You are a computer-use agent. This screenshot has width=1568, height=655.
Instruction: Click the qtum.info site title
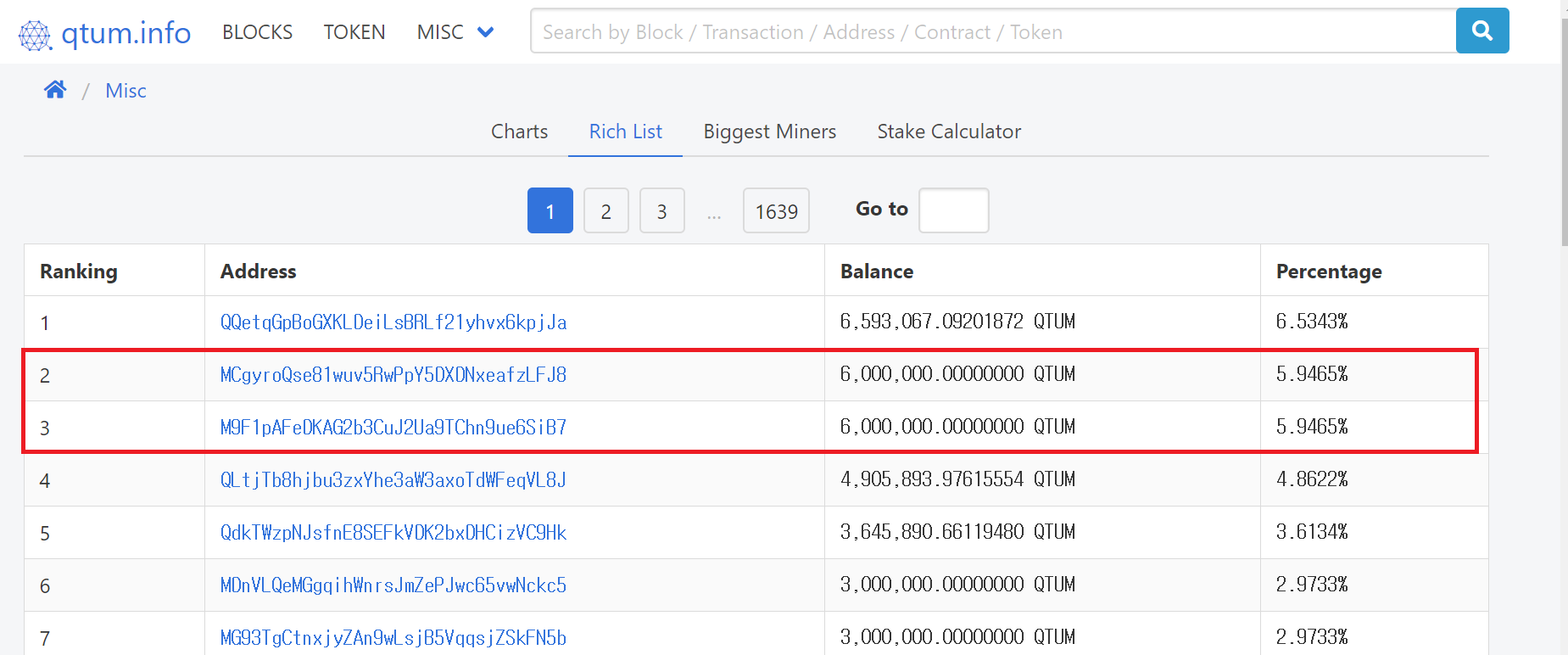tap(126, 33)
